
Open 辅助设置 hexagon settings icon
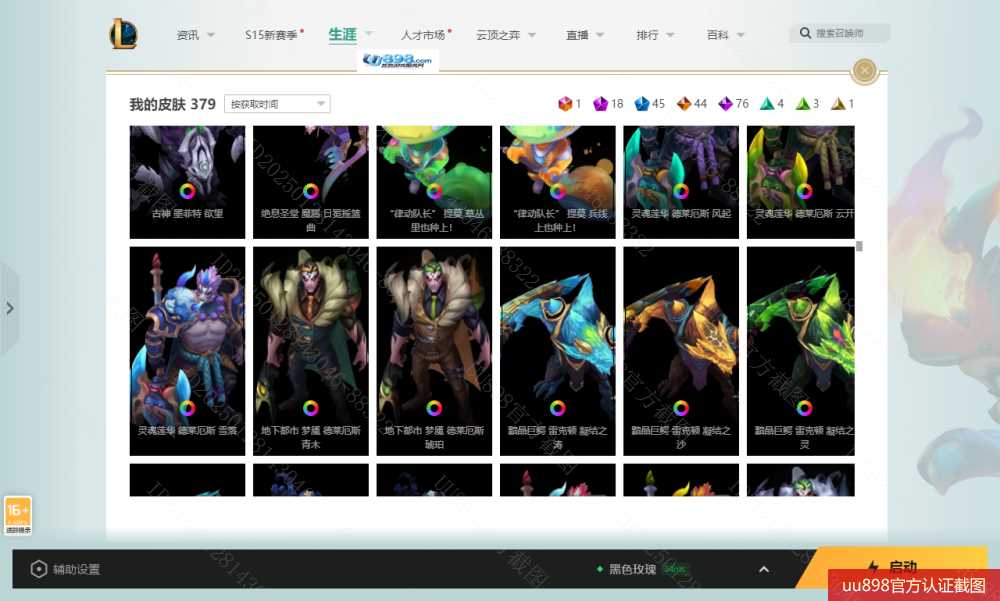click(38, 568)
